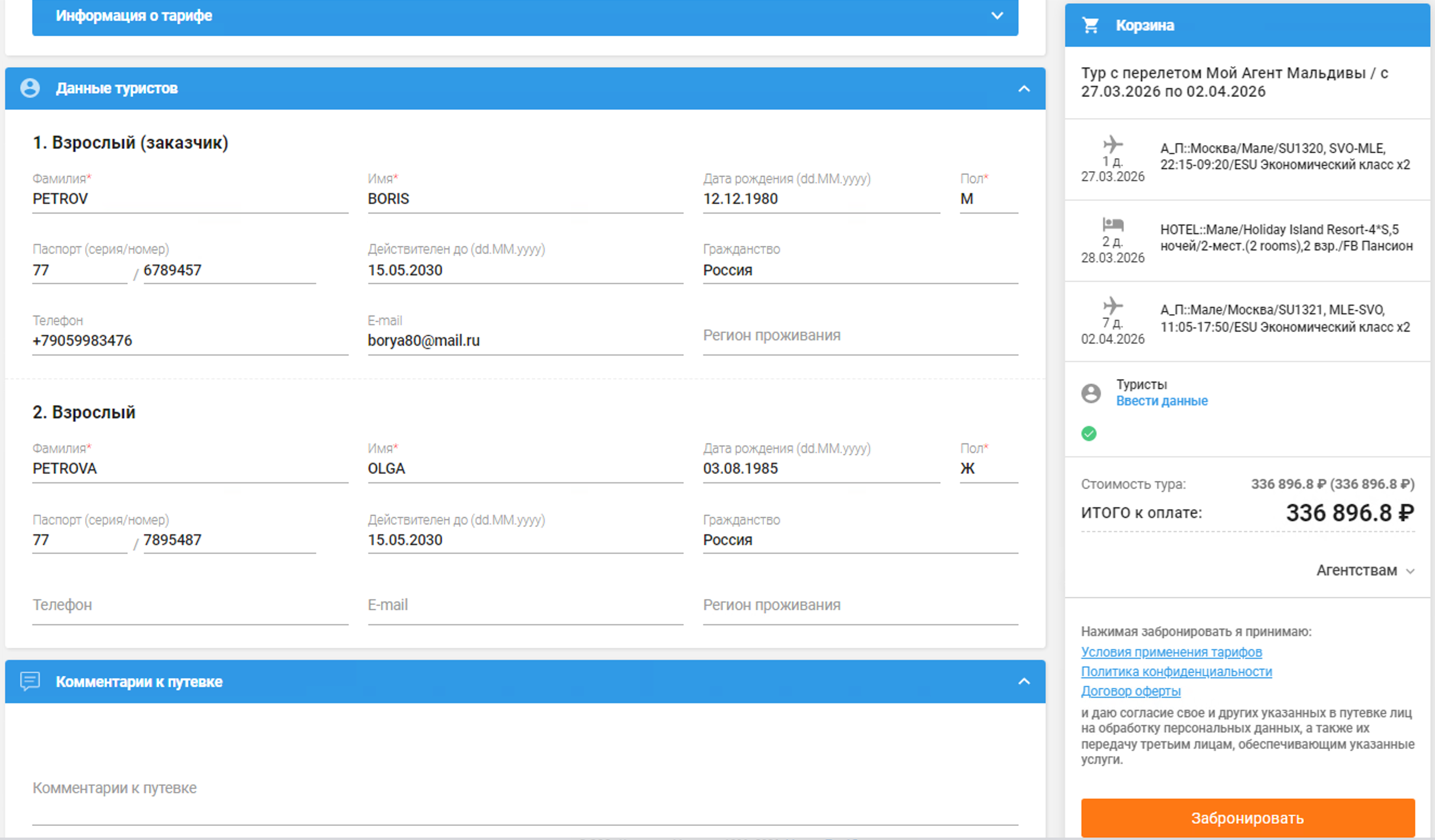Click the tourist avatar icon next to Туристы
Viewport: 1435px width, 840px height.
[x=1091, y=393]
